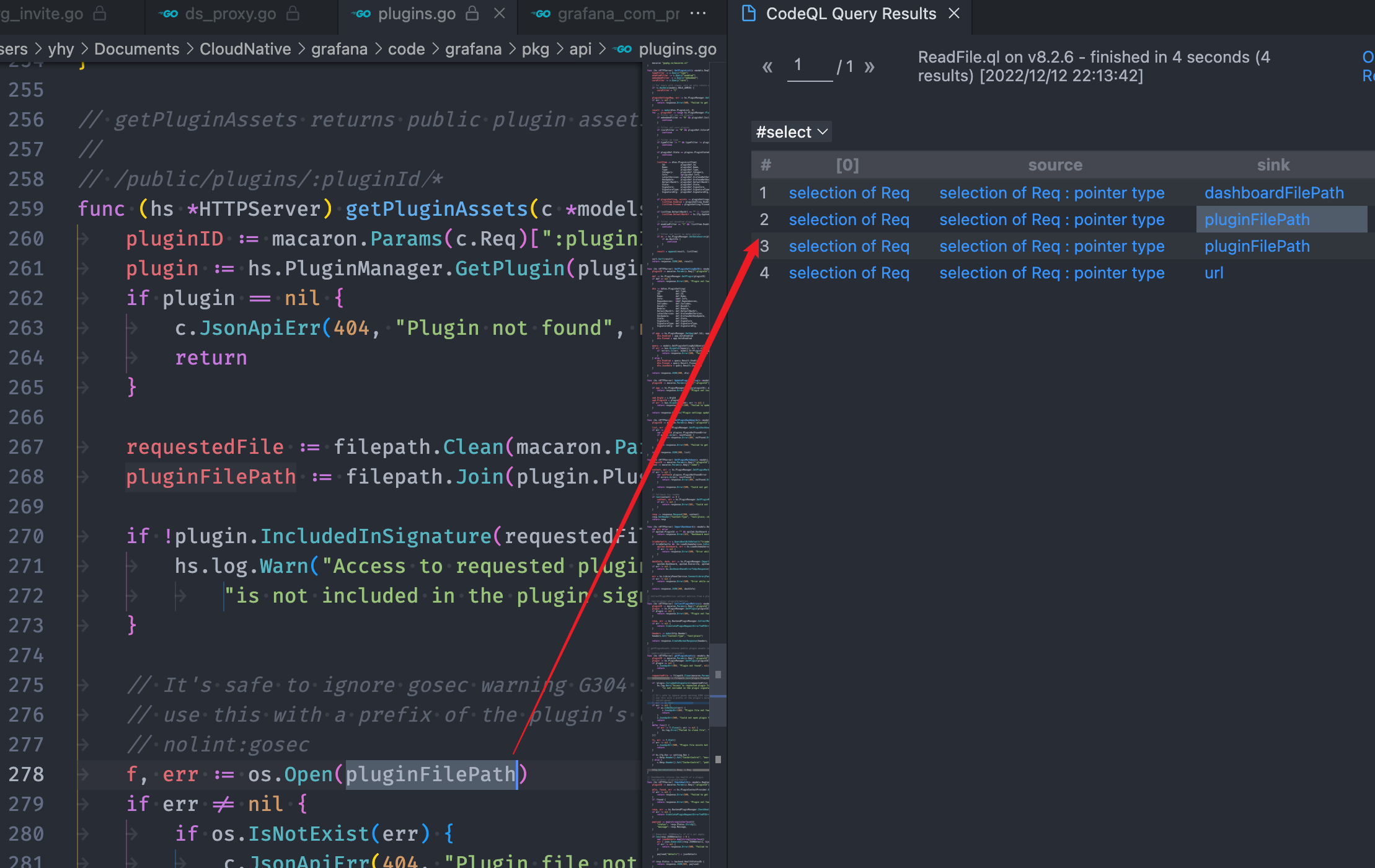This screenshot has height=868, width=1375.
Task: Go to previous results page arrow
Action: coord(767,67)
